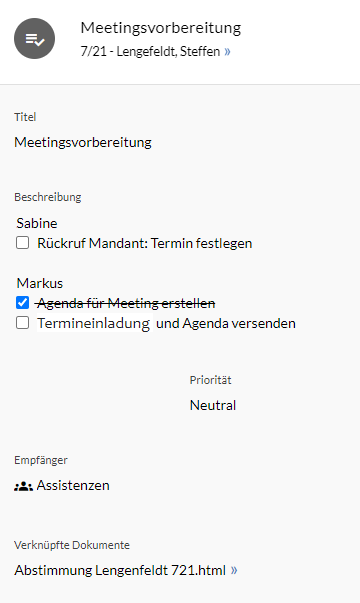
Task: Click the Assistenzen recipient entry
Action: 62,486
